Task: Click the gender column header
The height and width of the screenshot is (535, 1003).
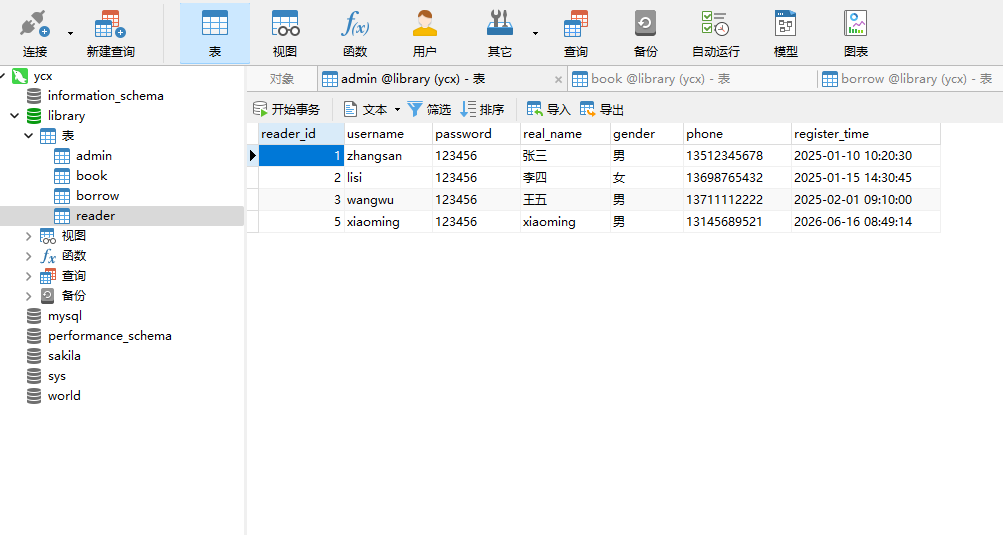Action: [x=647, y=134]
